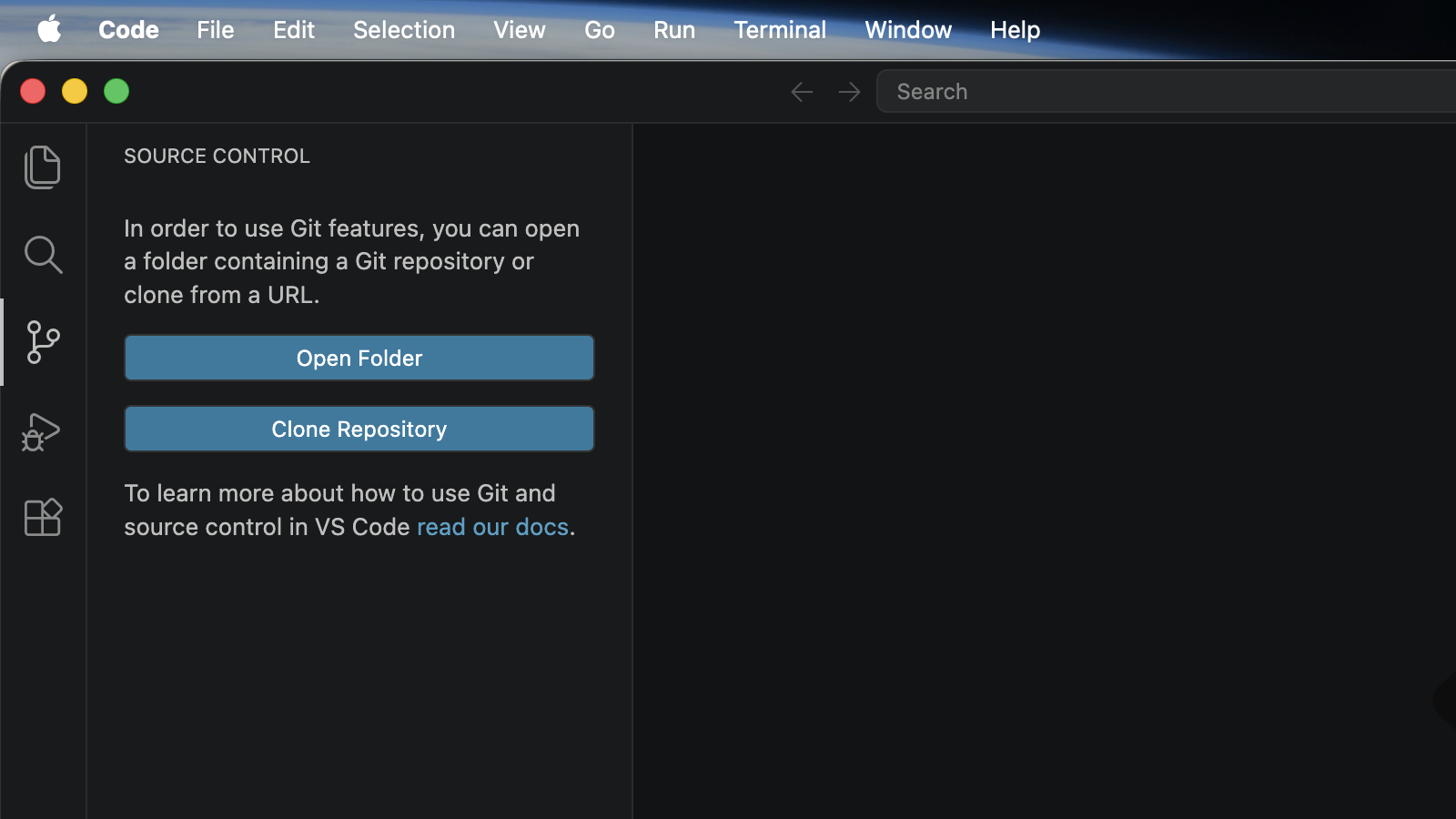Select the Selection menu
Screen dimensions: 1456x819
pos(403,29)
